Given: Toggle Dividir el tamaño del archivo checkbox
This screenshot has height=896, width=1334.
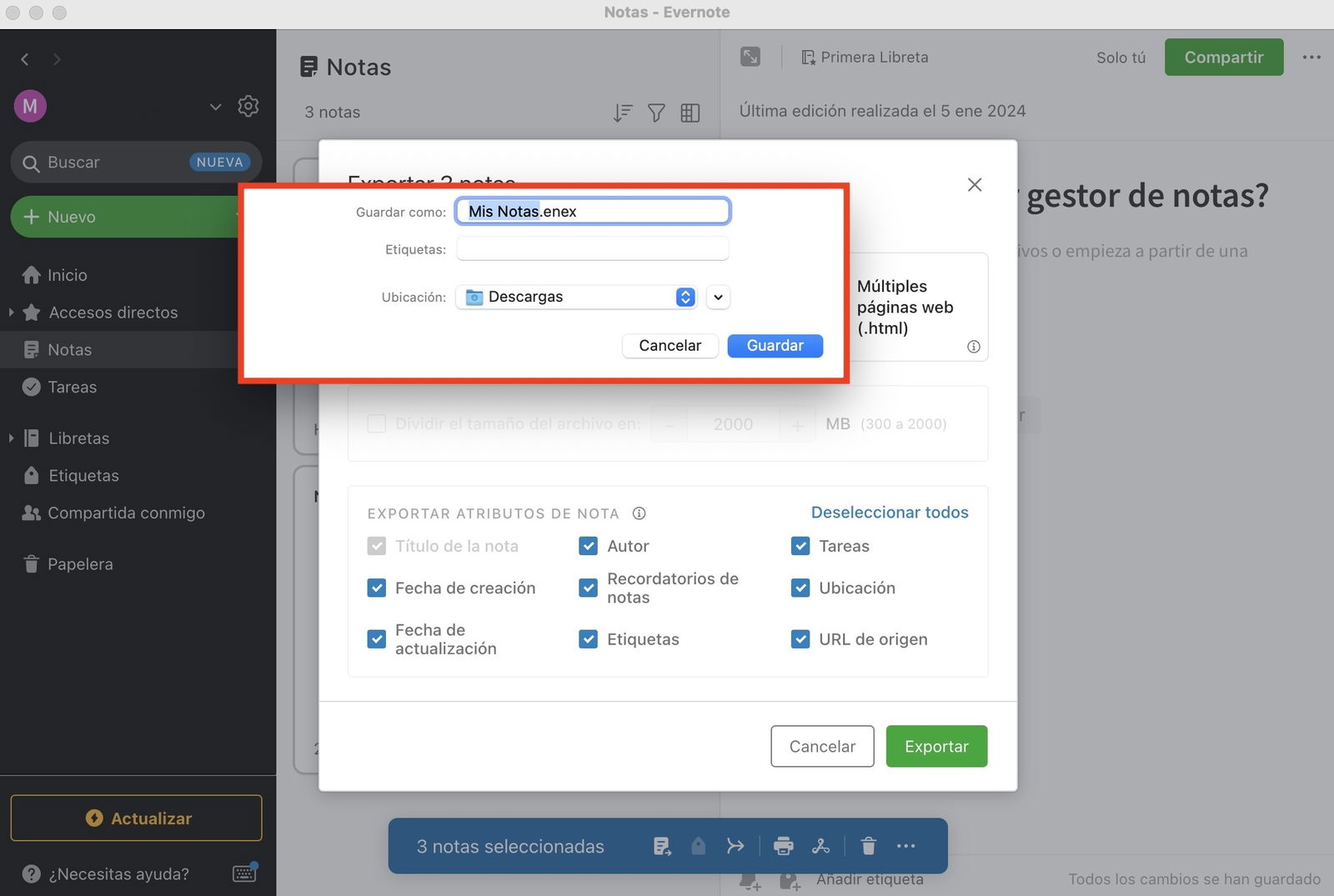Looking at the screenshot, I should coord(377,424).
